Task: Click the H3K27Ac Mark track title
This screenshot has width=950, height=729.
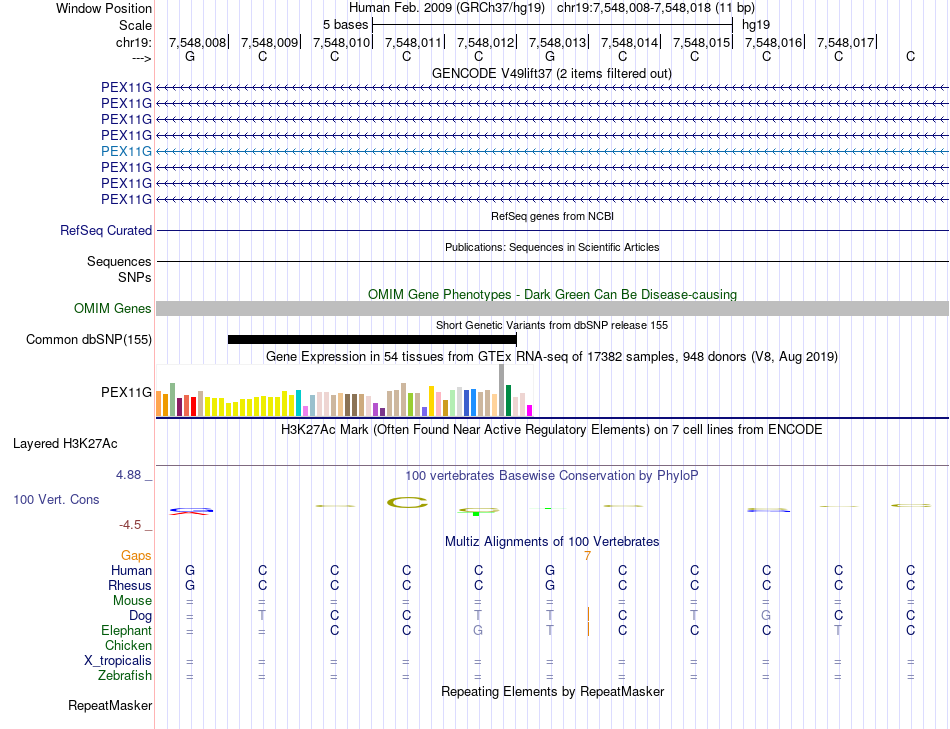Action: pyautogui.click(x=551, y=430)
